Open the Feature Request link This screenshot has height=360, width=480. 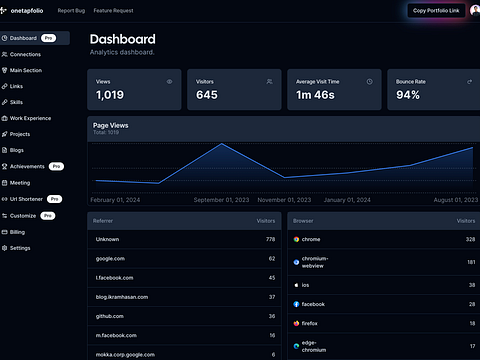click(113, 11)
